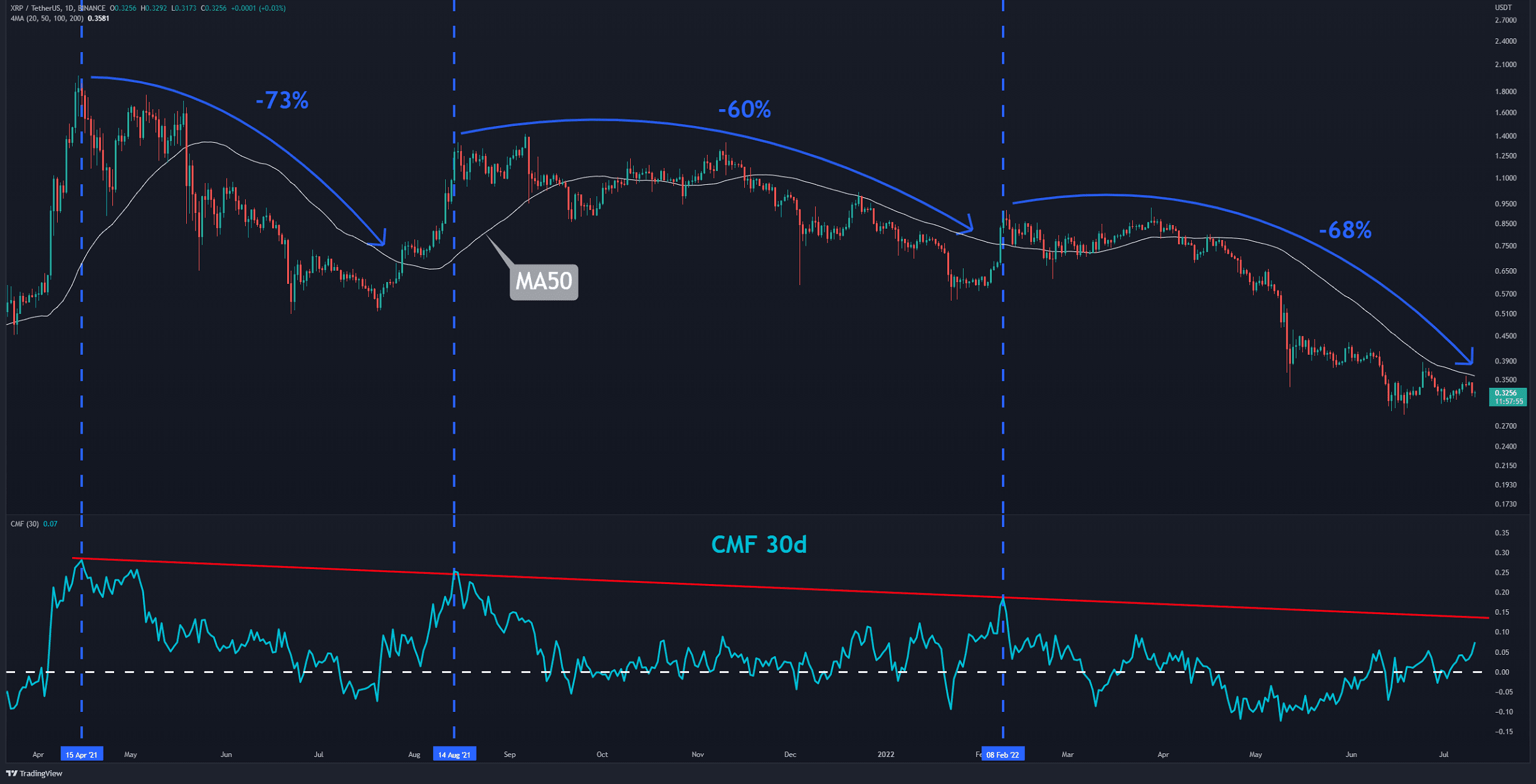Screen dimensions: 1536x784
Task: Click the closing price C0.3256 in the header
Action: click(214, 8)
